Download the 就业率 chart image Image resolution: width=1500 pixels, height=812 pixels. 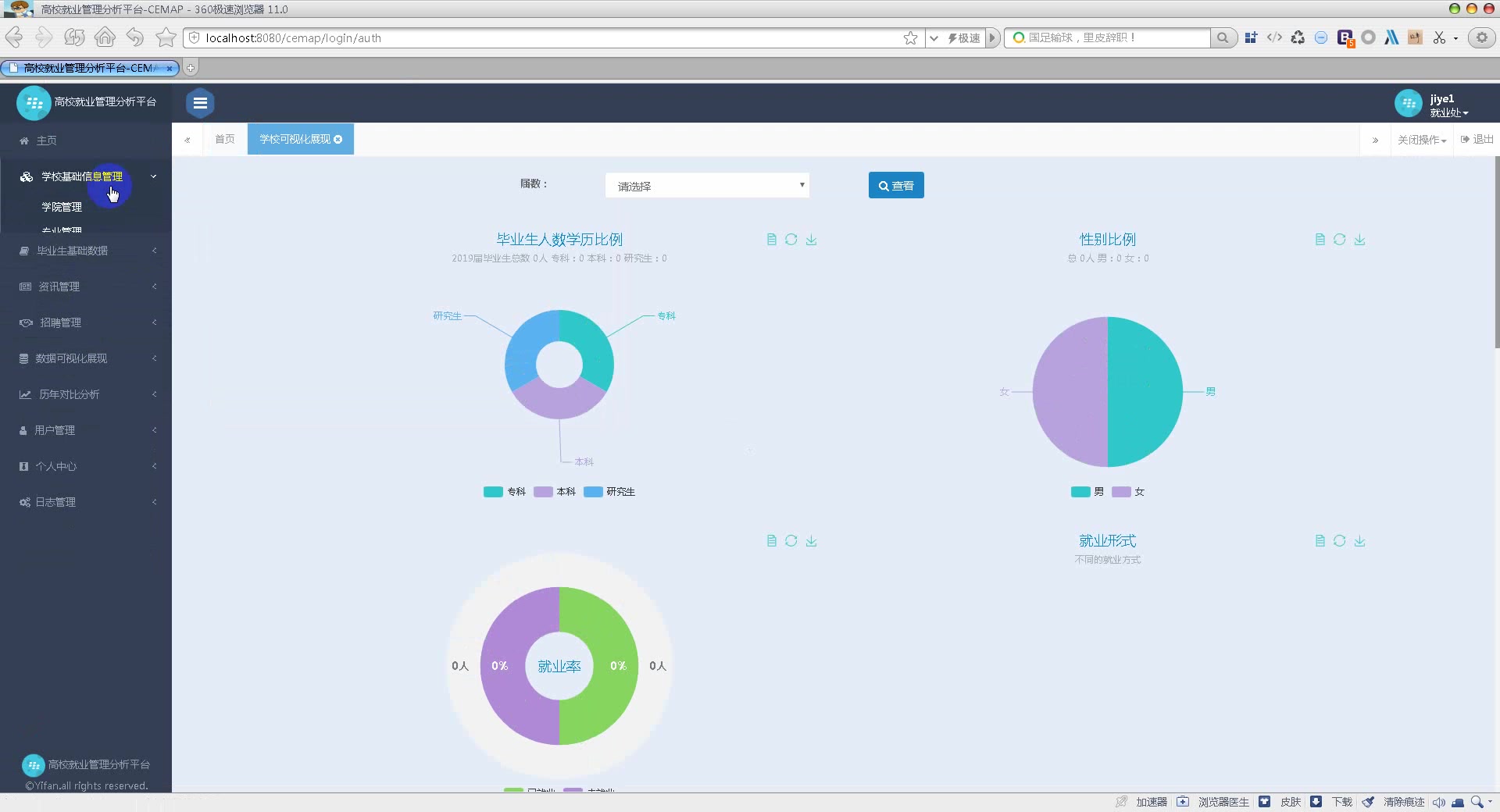812,541
